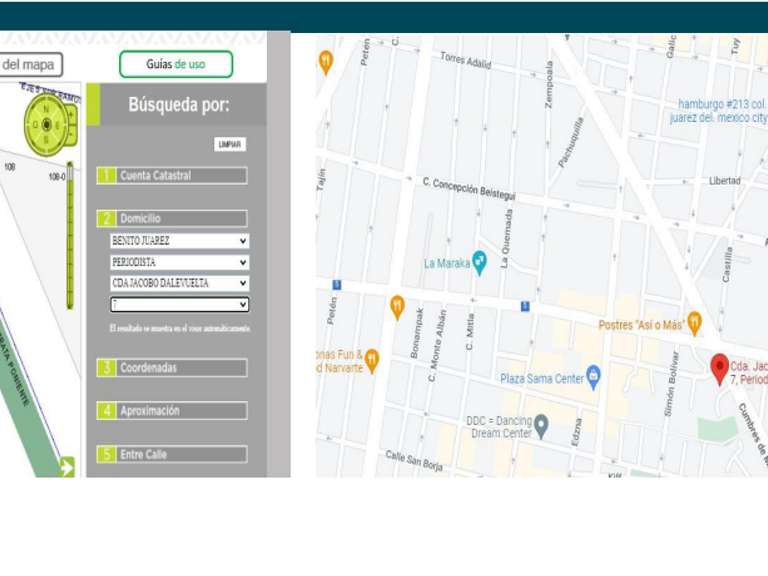Click the Postres 'Así o Más' restaurant icon

coord(695,324)
